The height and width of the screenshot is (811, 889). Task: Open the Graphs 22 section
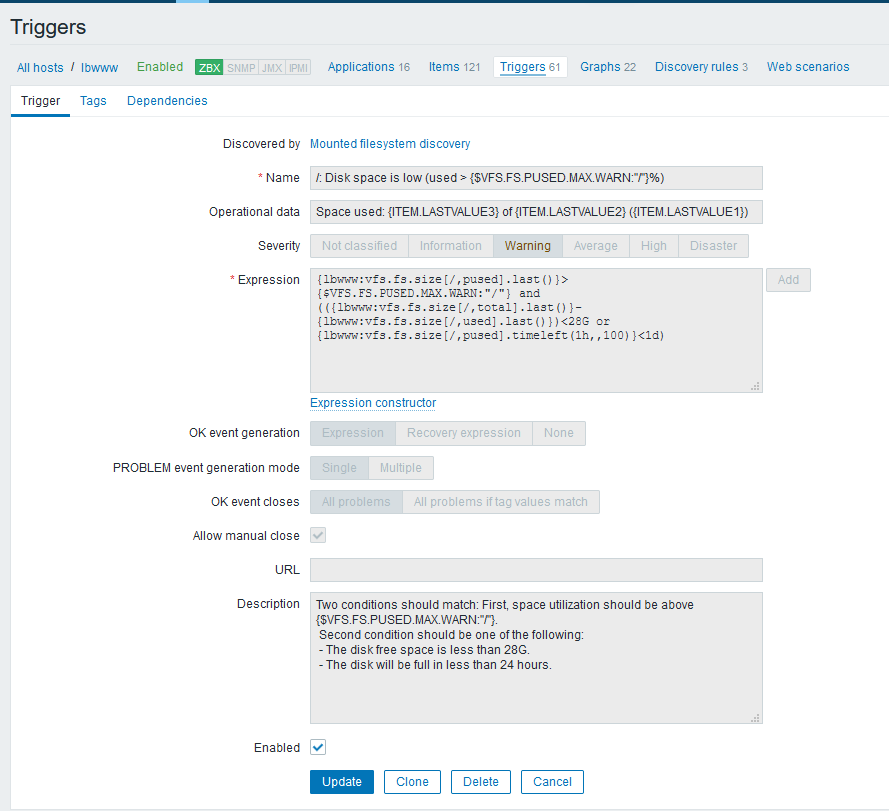[x=608, y=67]
